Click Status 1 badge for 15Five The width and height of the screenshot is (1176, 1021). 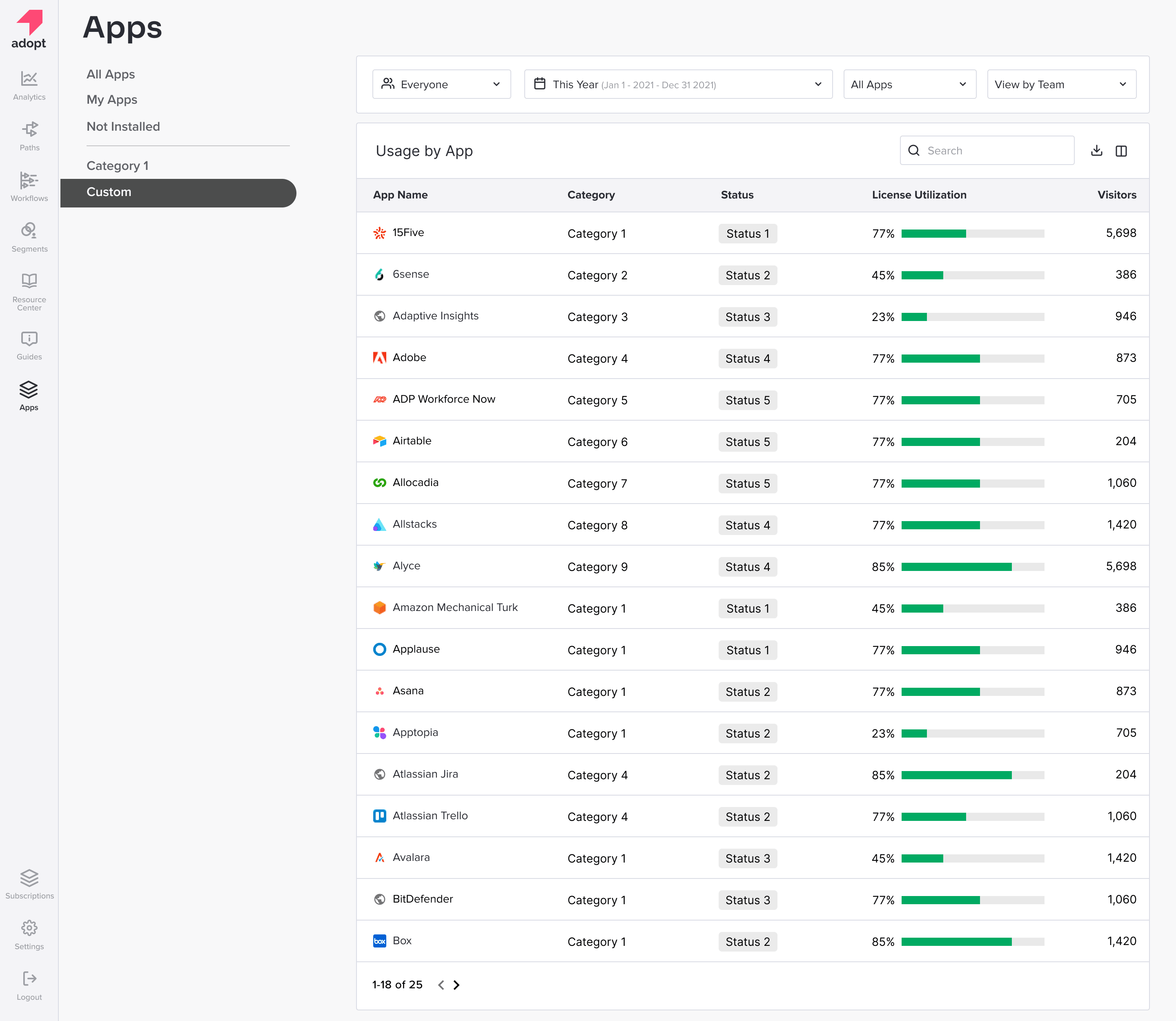[748, 234]
